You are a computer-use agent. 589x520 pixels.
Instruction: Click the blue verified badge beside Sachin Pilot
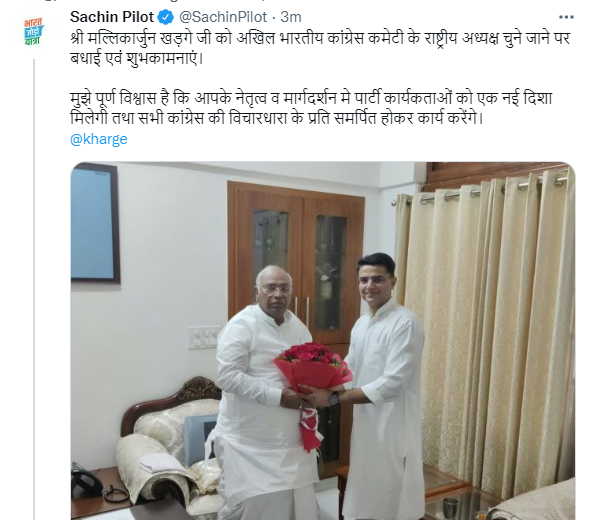pyautogui.click(x=166, y=17)
